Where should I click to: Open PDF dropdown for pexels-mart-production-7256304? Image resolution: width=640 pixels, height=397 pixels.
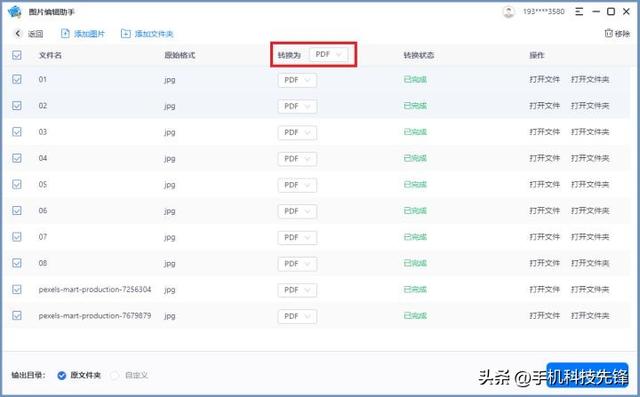point(297,290)
